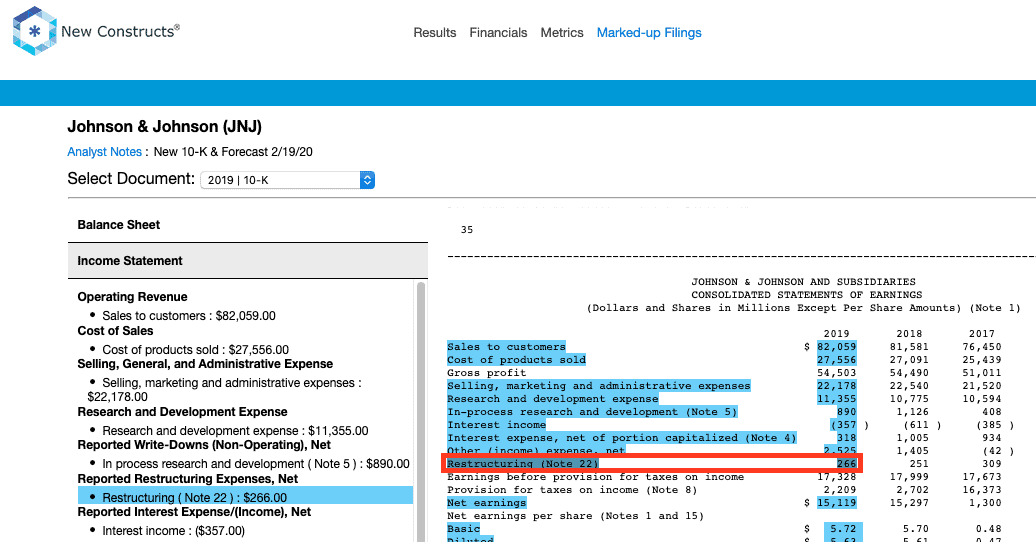Select Research and development expense $11,355.00 item
1036x542 pixels.
tap(235, 430)
